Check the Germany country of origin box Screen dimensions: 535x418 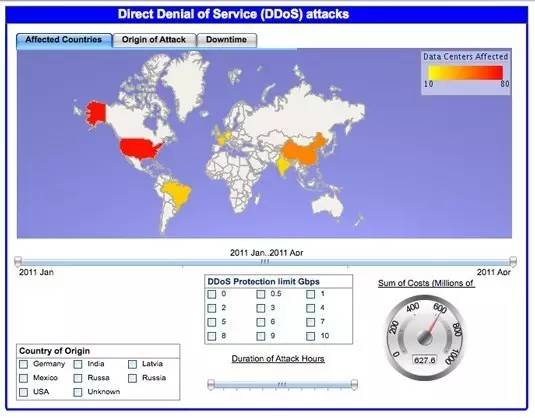coord(24,364)
